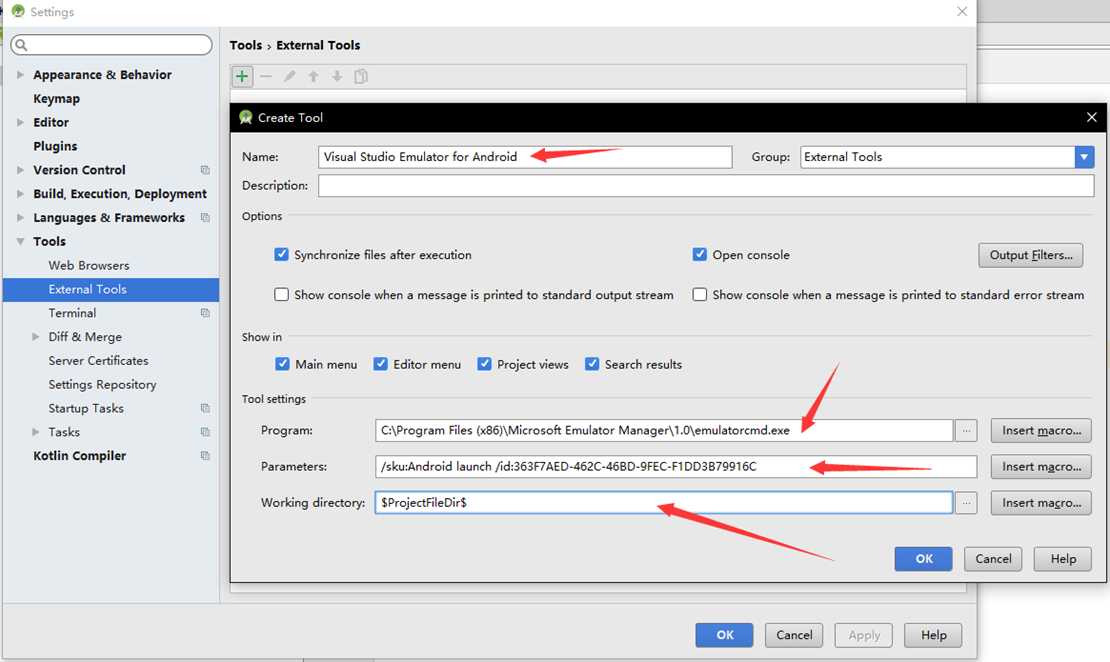This screenshot has width=1110, height=662.
Task: Click OK in Create Tool dialog
Action: [923, 559]
